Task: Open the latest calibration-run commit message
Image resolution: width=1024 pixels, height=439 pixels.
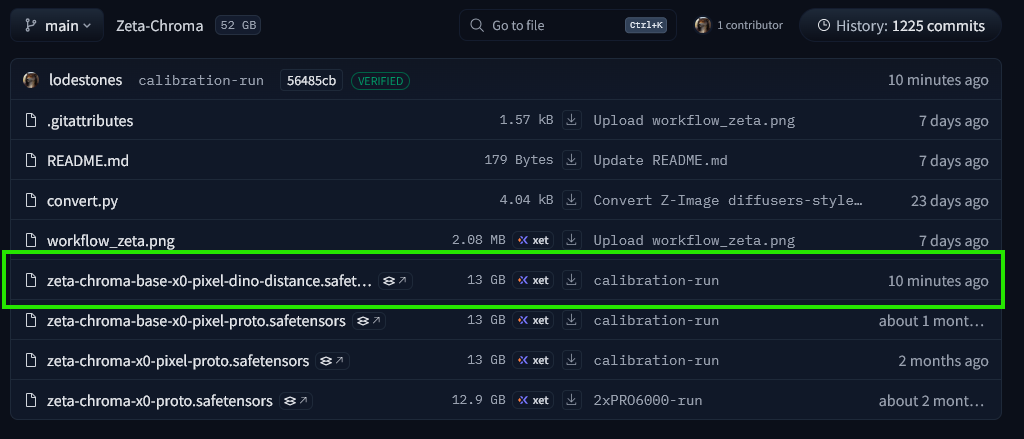Action: tap(201, 80)
